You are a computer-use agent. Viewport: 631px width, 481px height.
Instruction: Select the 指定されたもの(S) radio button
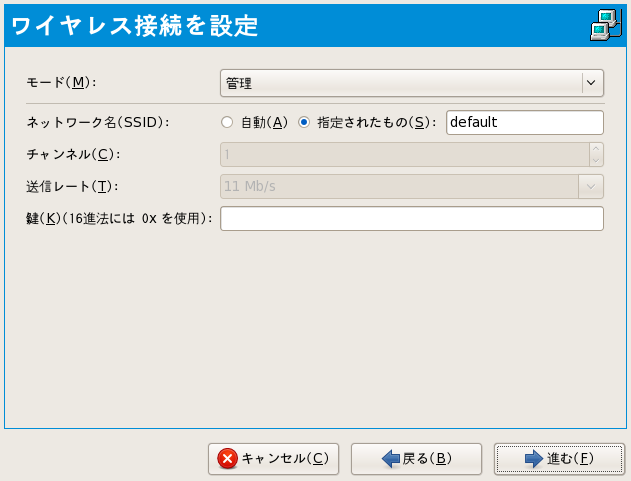[304, 122]
